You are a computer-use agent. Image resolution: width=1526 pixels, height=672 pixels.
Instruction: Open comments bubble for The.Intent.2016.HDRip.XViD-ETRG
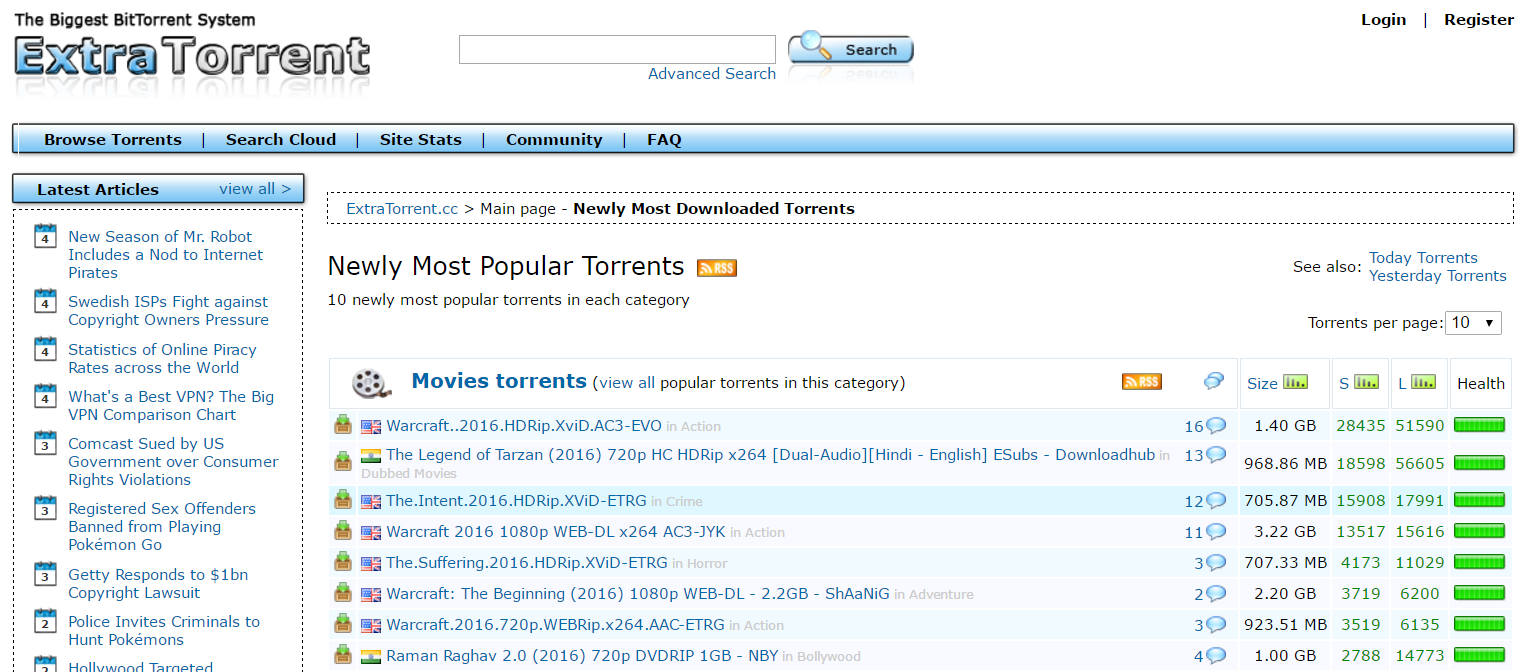(1216, 501)
